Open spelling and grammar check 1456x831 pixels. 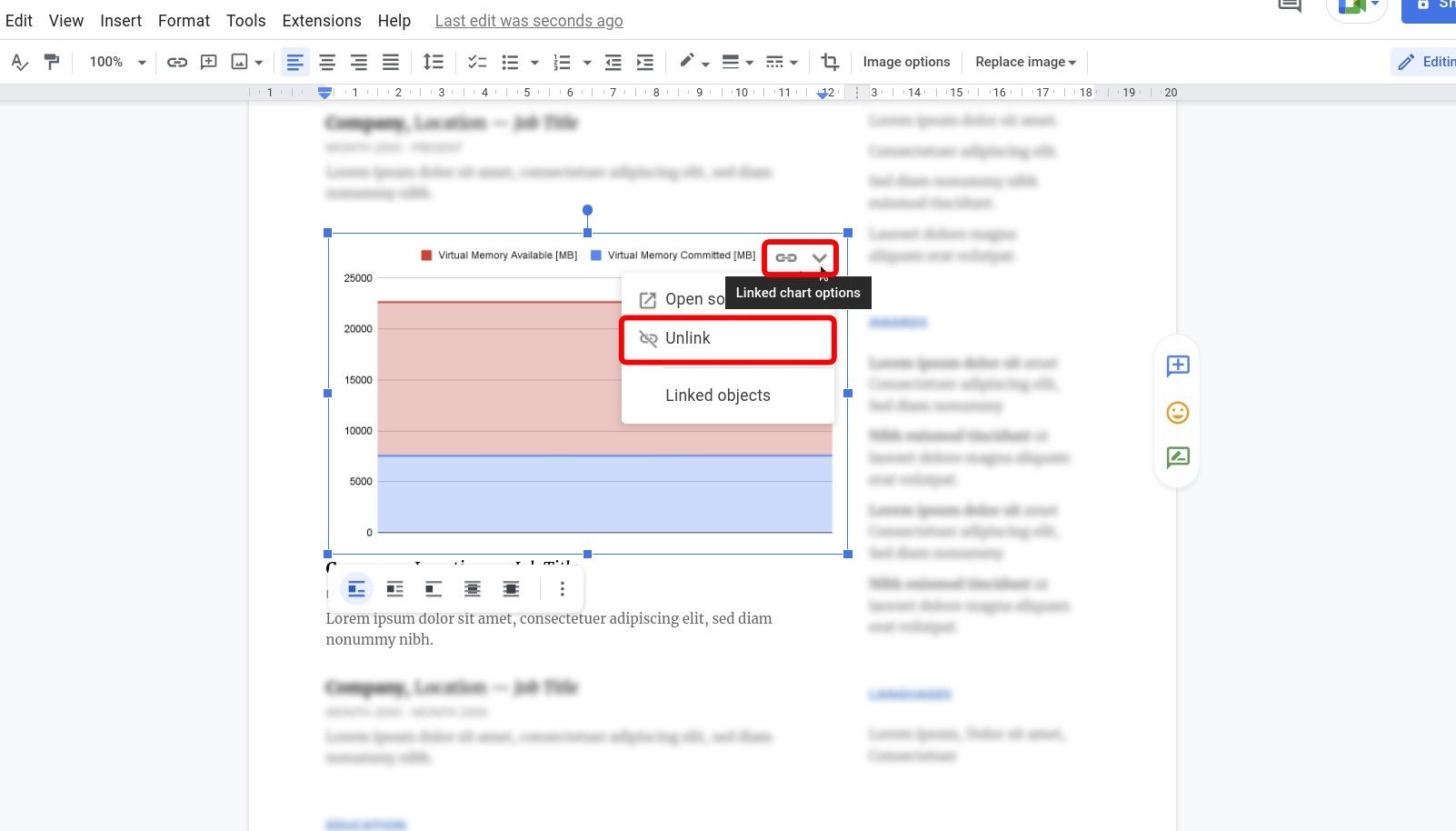click(x=20, y=62)
